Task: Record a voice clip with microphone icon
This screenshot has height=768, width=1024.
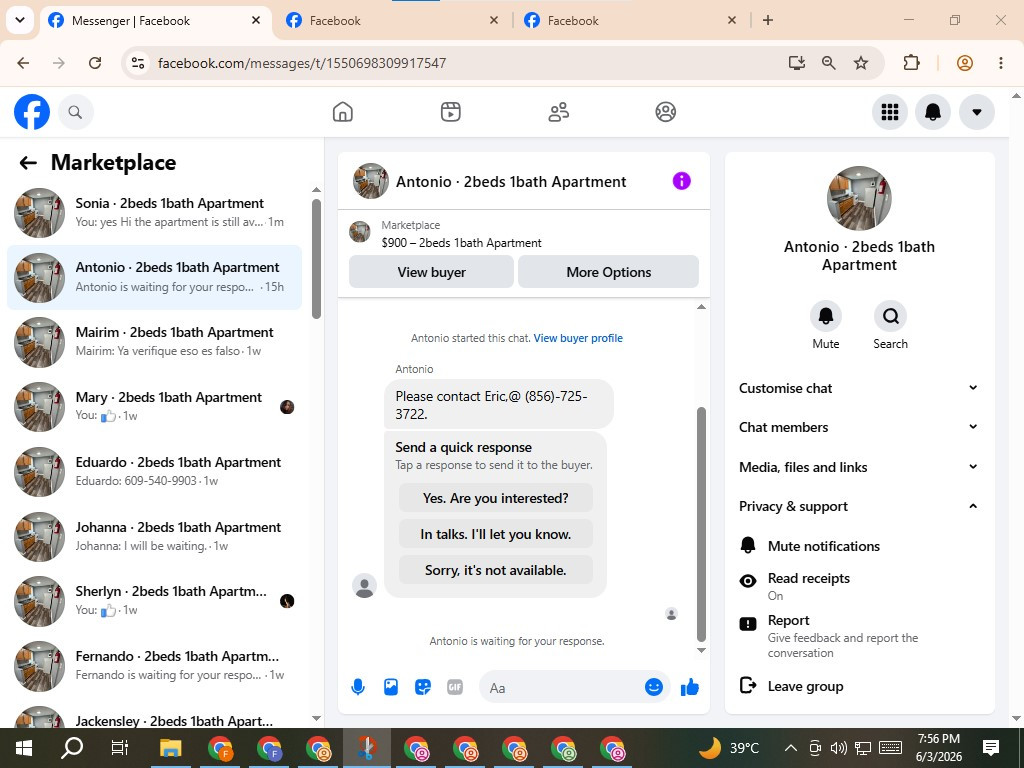Action: point(358,687)
